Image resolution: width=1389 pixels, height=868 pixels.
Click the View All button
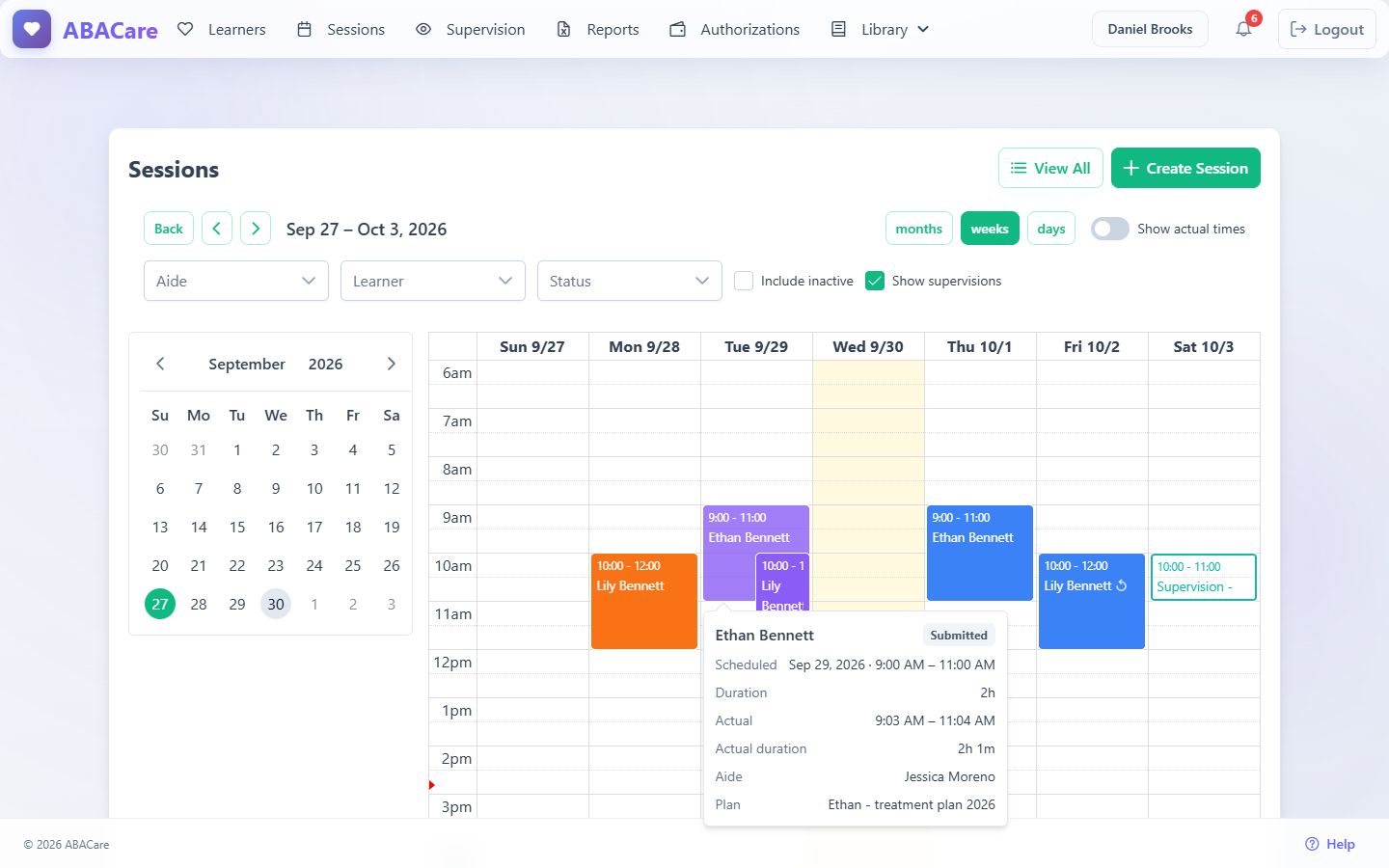pos(1050,168)
